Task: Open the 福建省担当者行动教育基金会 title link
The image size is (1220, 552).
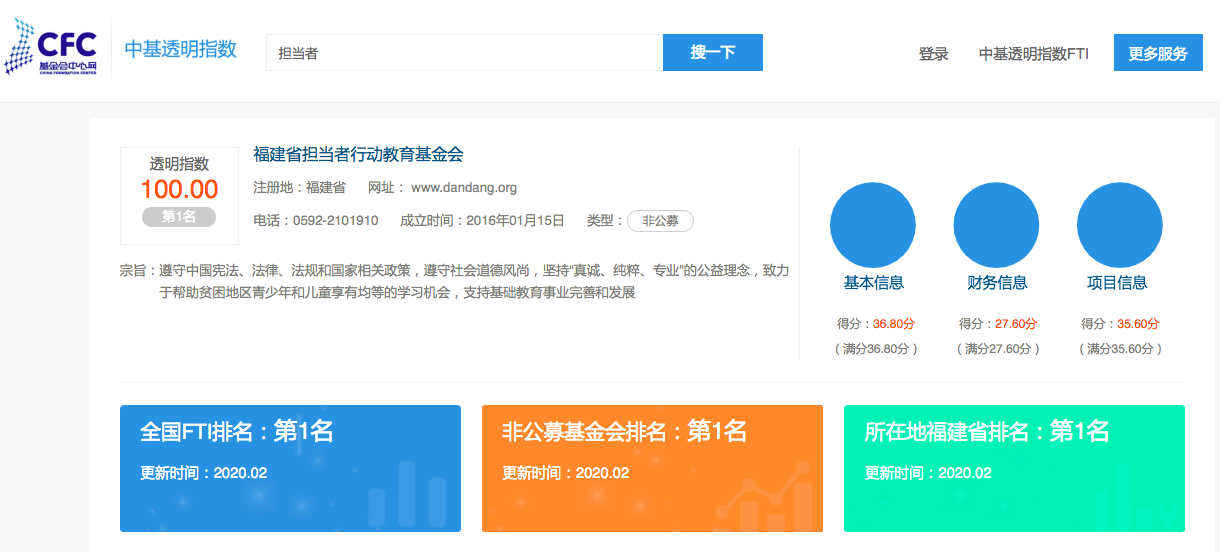Action: [x=358, y=155]
